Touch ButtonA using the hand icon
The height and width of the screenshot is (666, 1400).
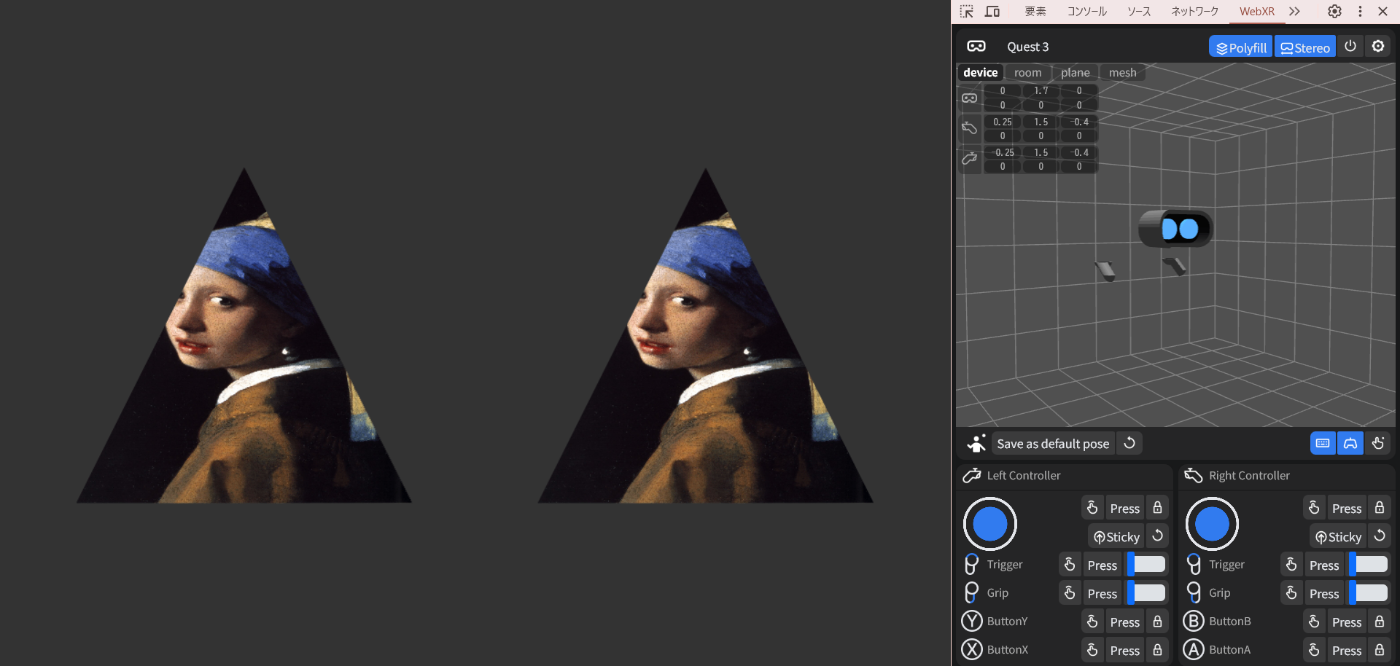tap(1315, 649)
